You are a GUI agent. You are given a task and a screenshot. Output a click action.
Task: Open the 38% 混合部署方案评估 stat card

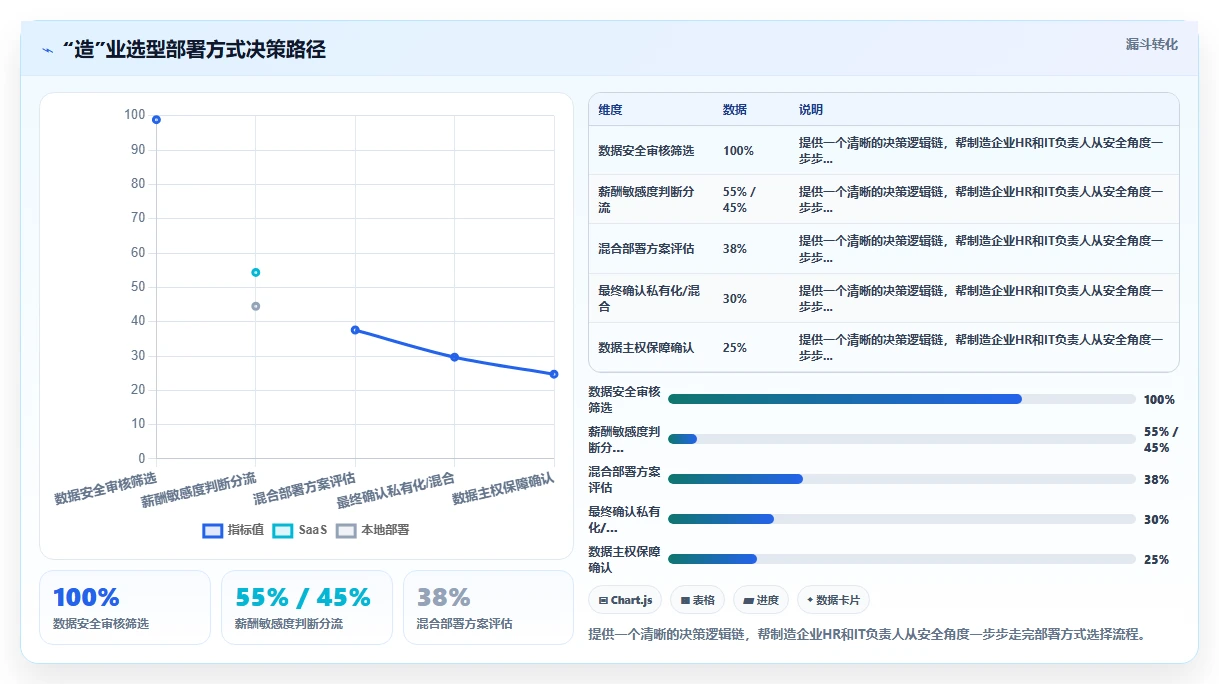[x=488, y=607]
